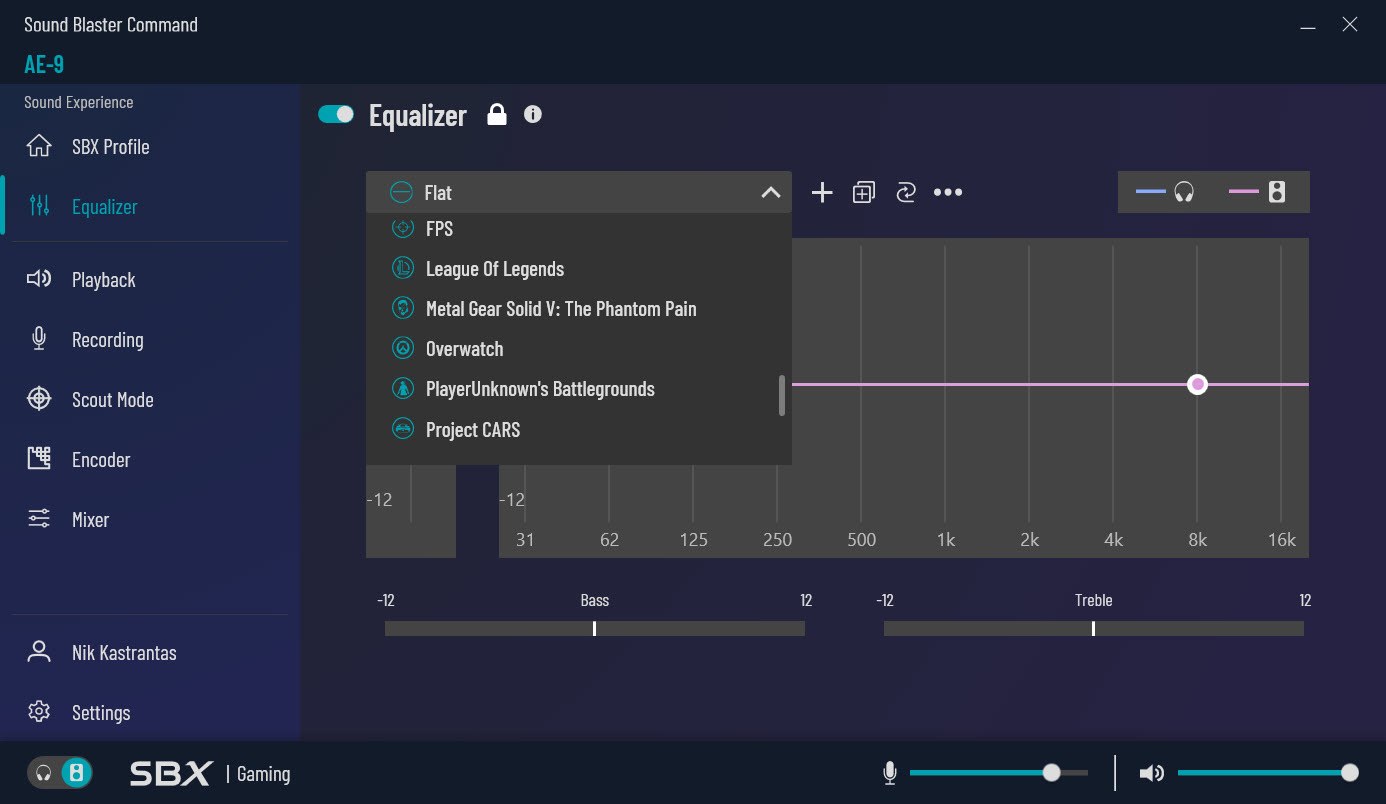Click the duplicate preset icon
Viewport: 1386px width, 804px height.
tap(864, 192)
